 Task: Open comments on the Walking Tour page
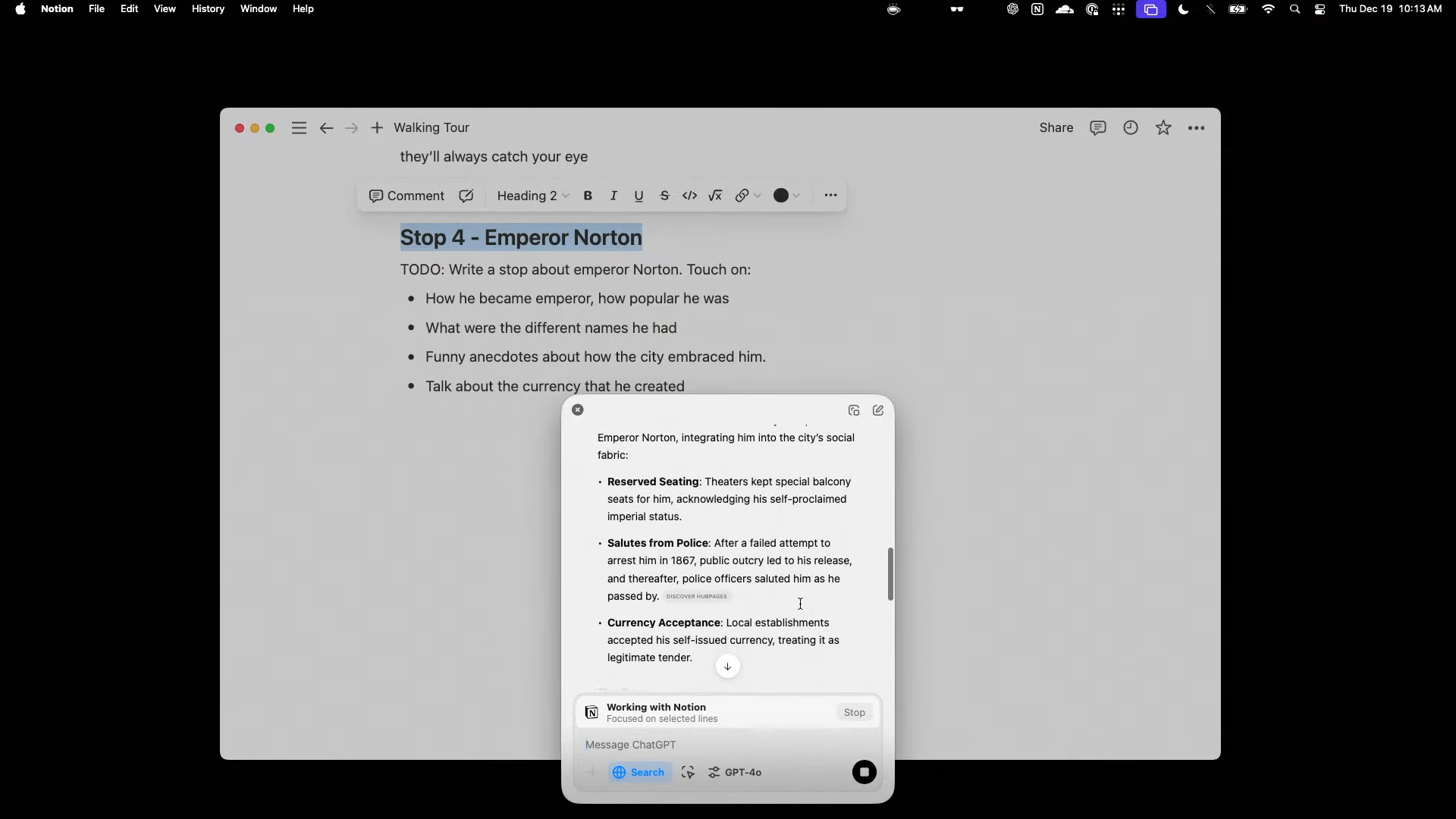[x=1097, y=127]
